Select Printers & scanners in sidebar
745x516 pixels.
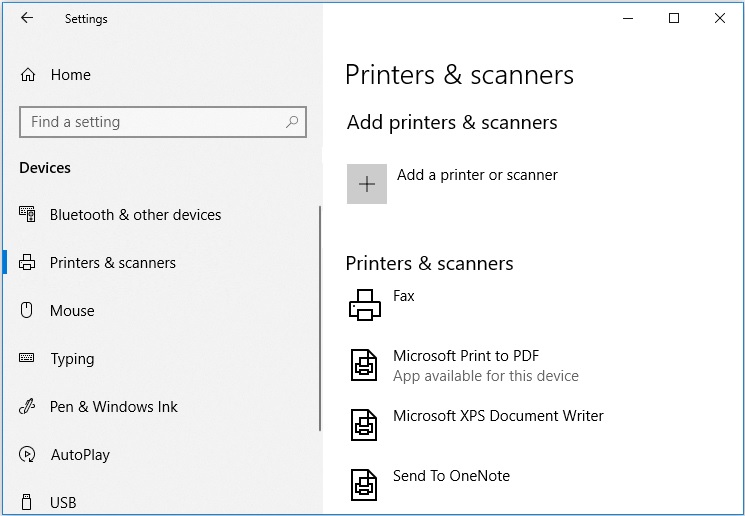pyautogui.click(x=112, y=263)
